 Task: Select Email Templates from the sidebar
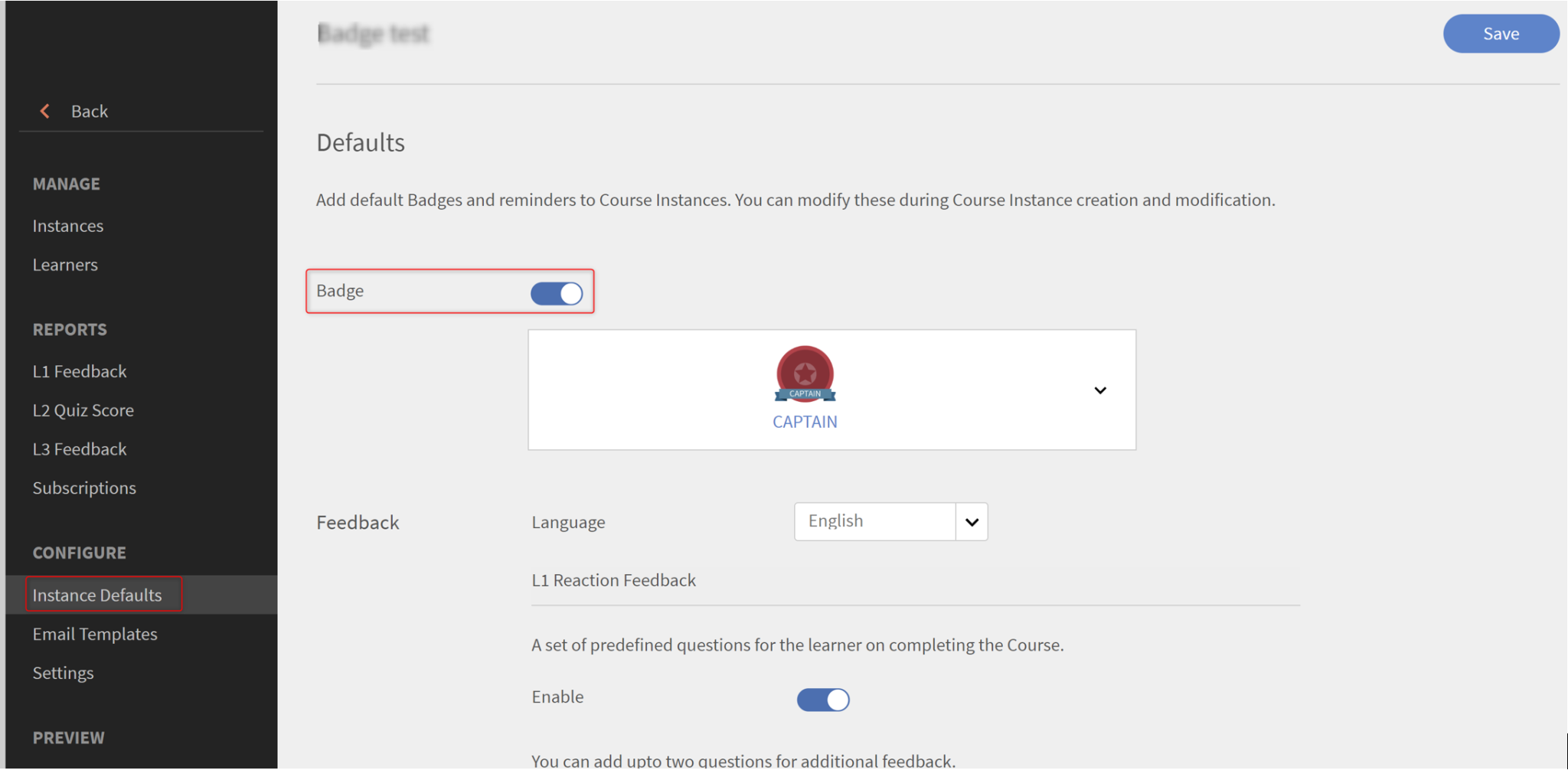tap(95, 634)
